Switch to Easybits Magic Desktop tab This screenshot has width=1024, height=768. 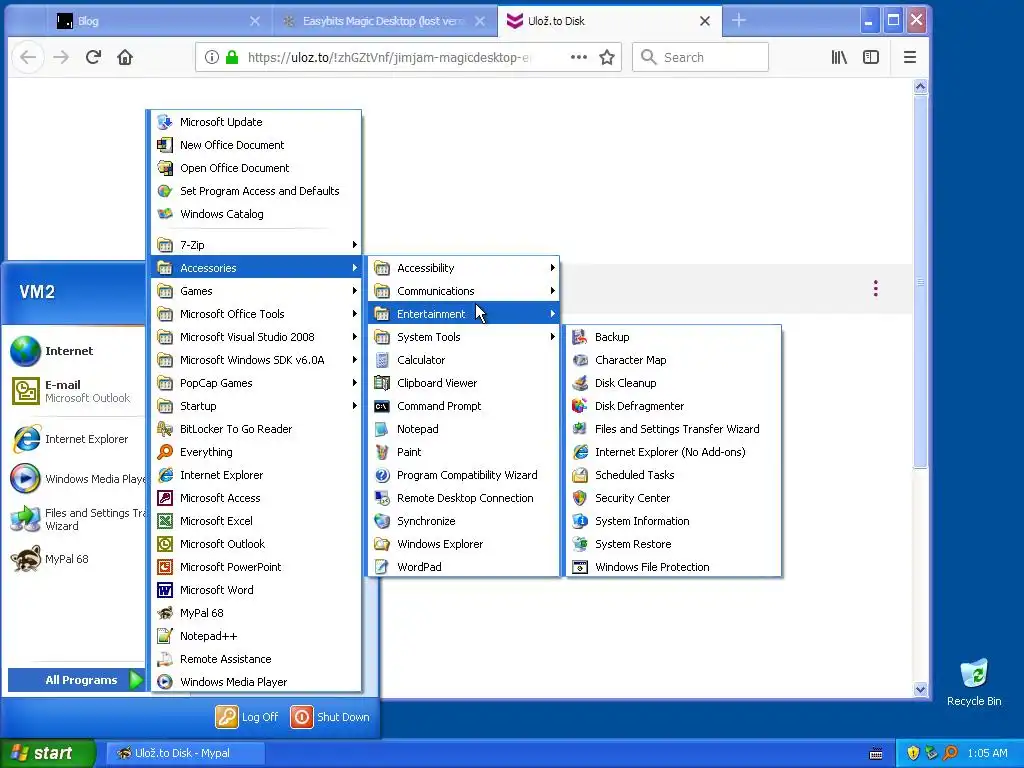384,21
